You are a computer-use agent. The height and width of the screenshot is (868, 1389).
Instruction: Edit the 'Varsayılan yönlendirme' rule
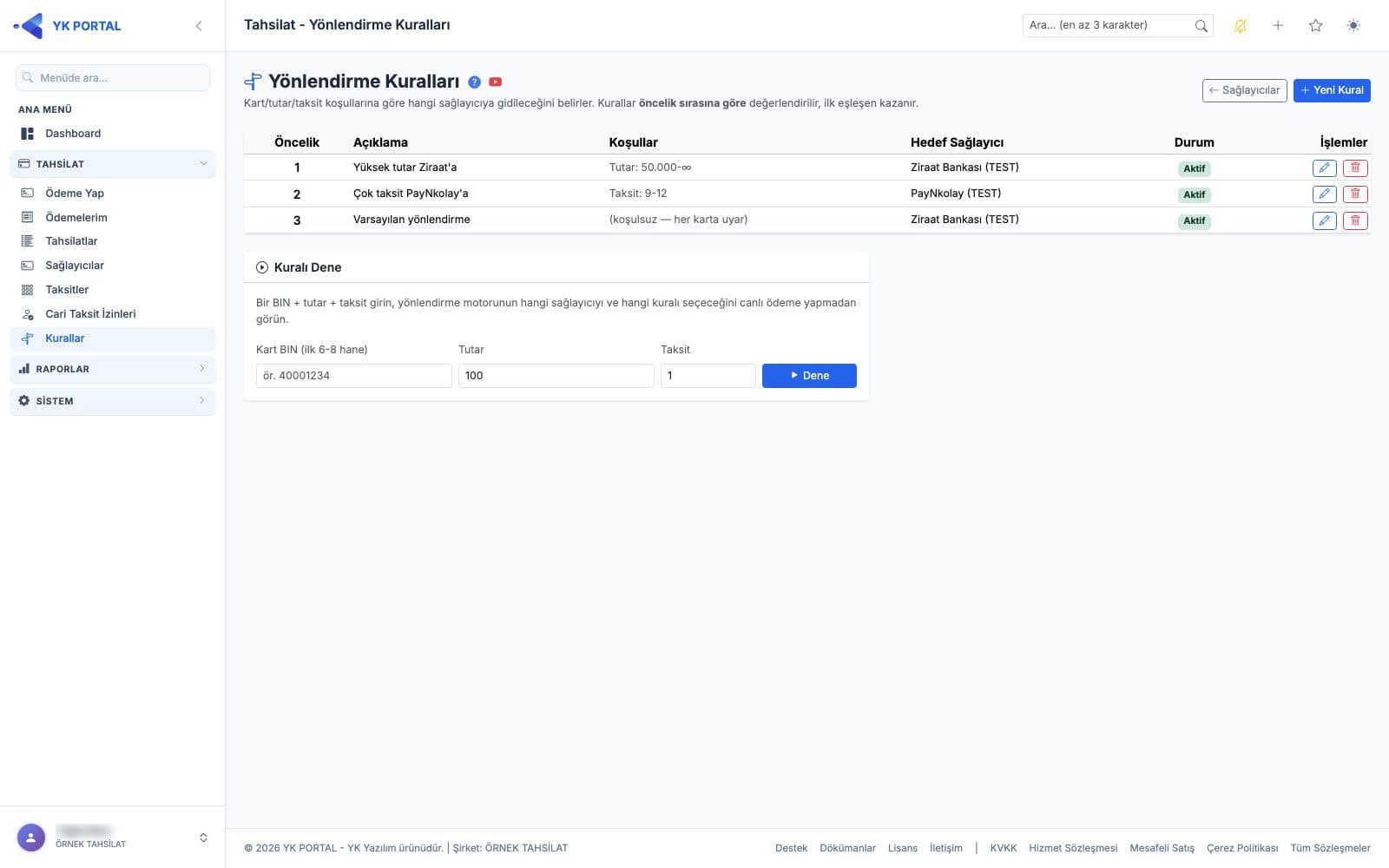pos(1324,220)
